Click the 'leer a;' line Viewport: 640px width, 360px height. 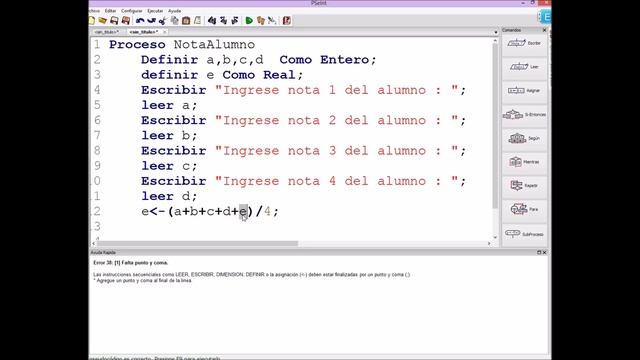coord(169,105)
